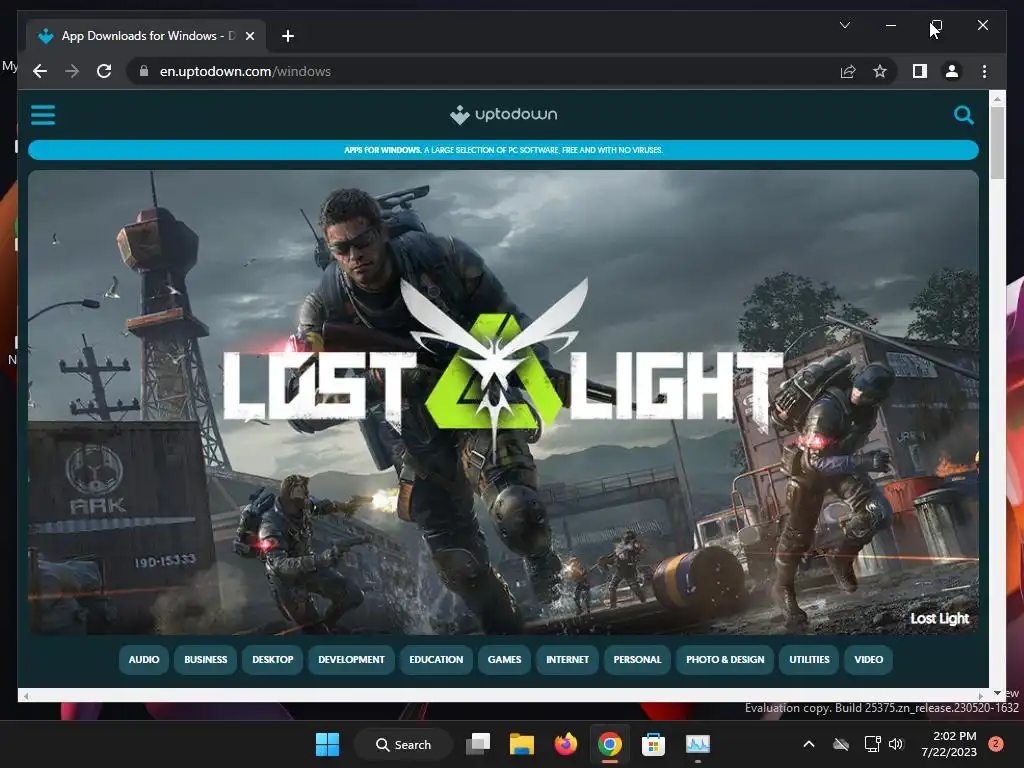Open the site search magnifier icon

click(x=963, y=115)
